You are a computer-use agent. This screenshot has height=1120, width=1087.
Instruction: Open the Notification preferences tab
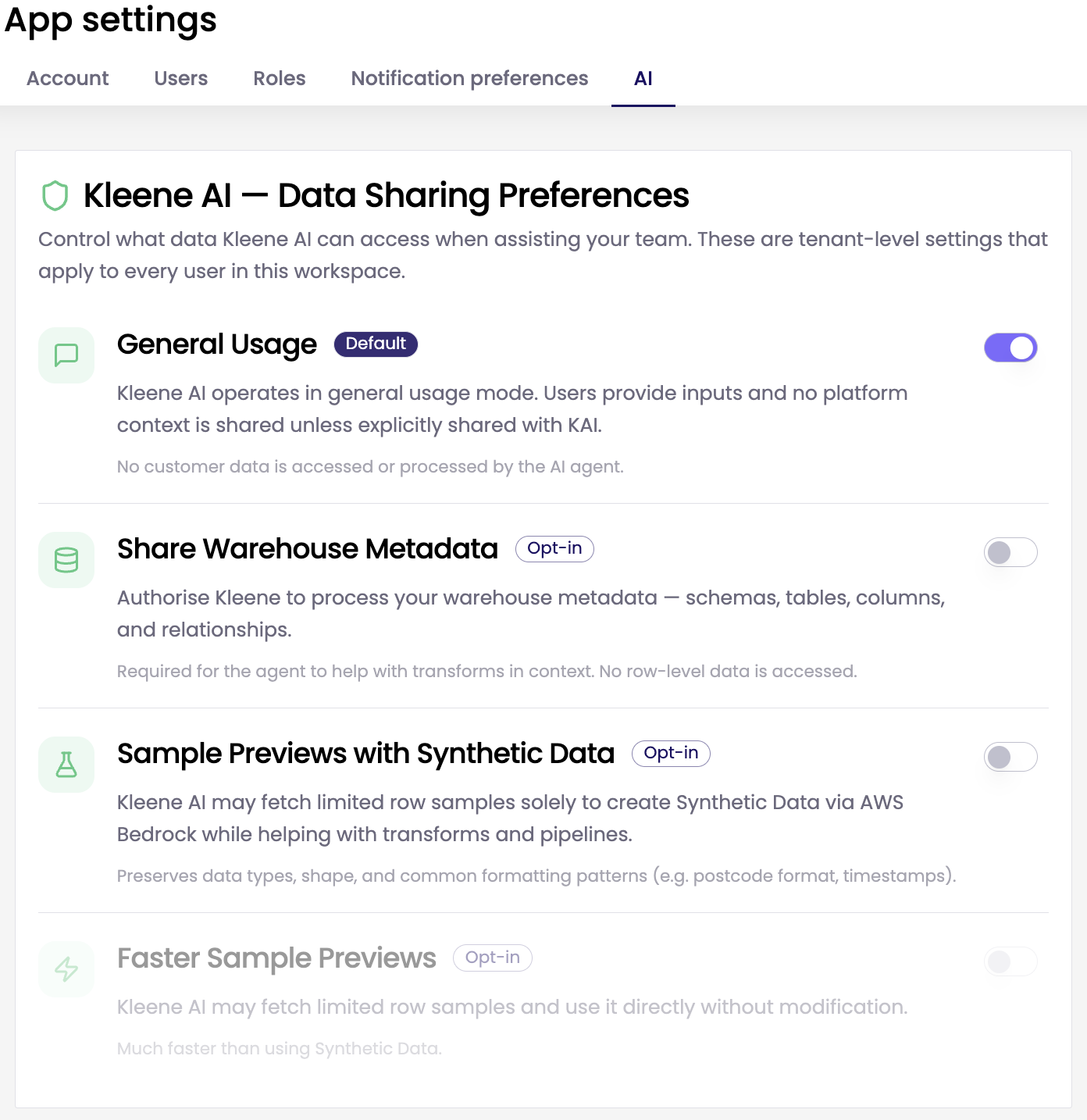[469, 78]
